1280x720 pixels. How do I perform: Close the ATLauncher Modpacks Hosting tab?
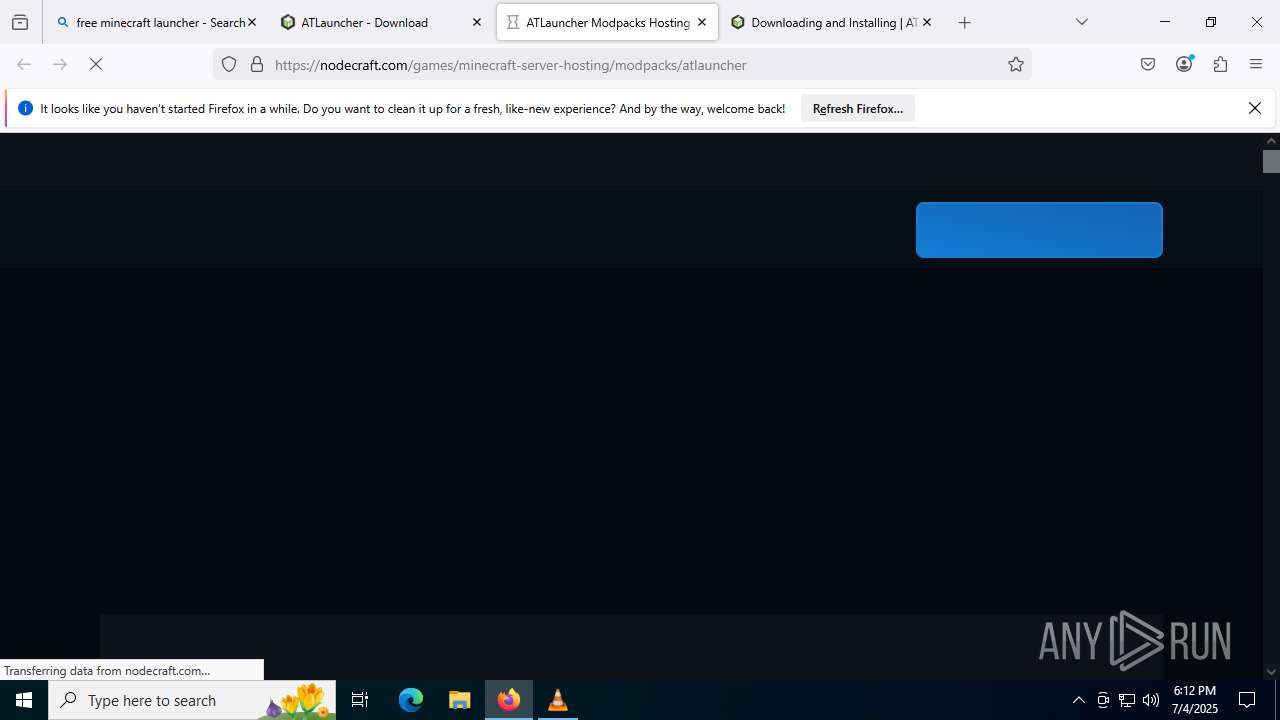(x=702, y=22)
